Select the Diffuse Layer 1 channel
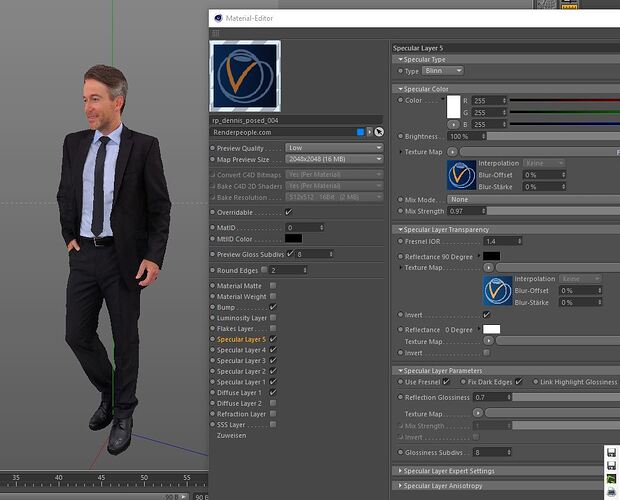 coord(239,392)
